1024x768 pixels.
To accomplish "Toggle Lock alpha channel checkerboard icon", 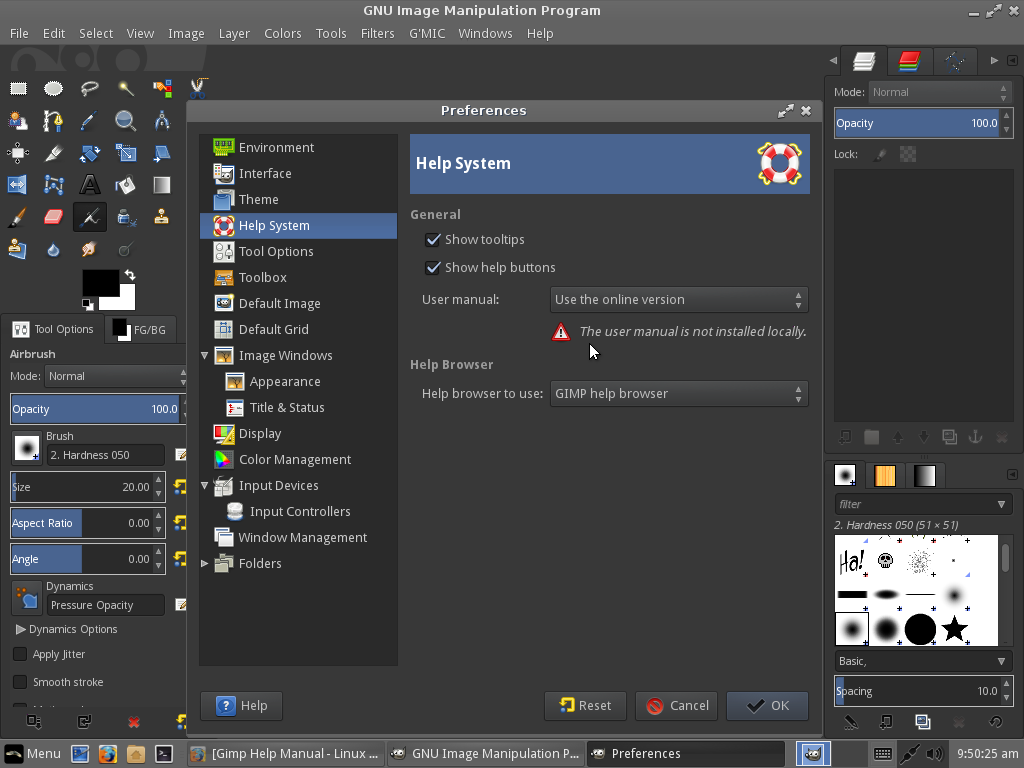I will [x=908, y=154].
